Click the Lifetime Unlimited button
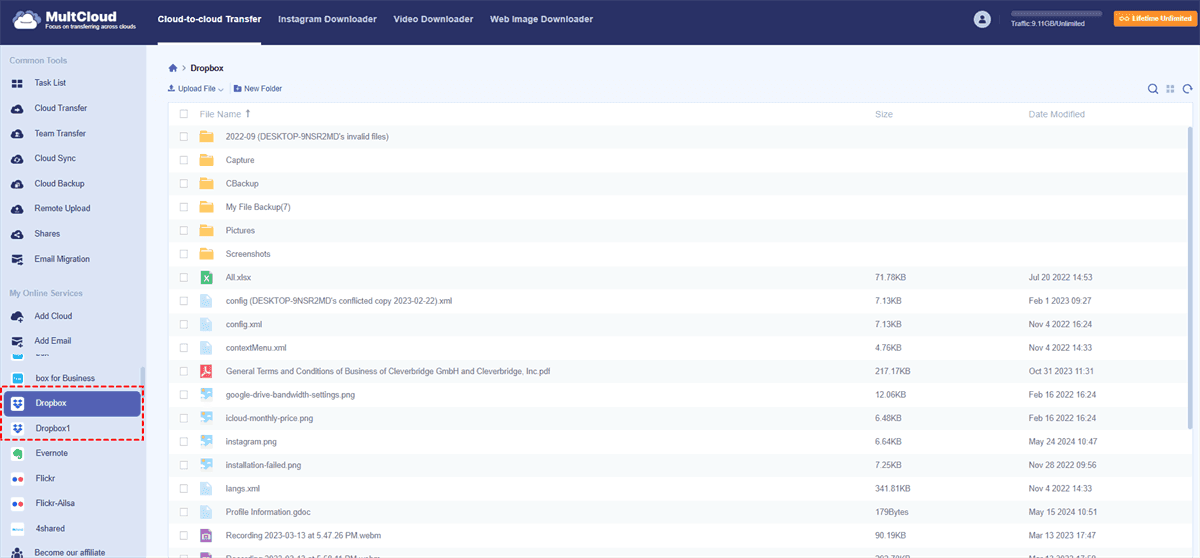 (x=1153, y=18)
